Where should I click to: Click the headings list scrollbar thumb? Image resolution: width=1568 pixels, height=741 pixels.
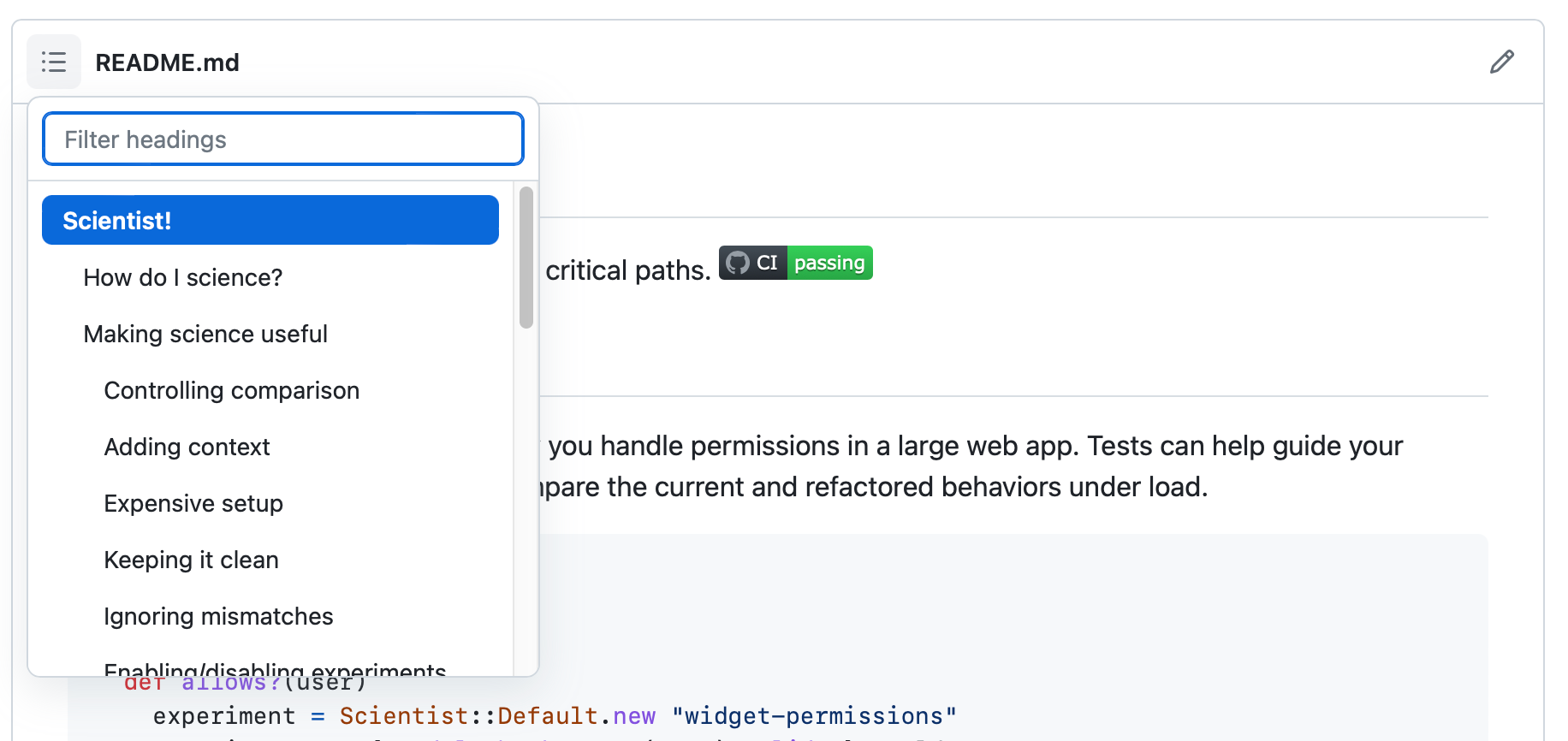pyautogui.click(x=526, y=257)
